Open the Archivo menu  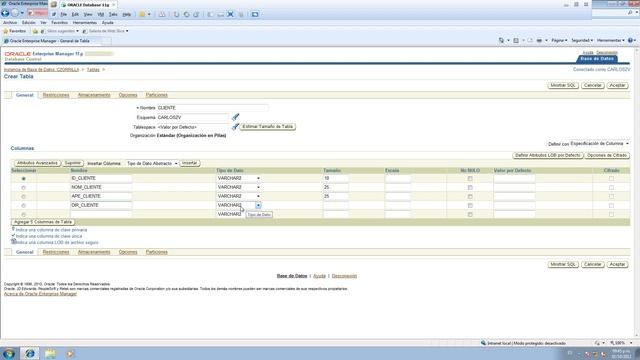(10, 23)
